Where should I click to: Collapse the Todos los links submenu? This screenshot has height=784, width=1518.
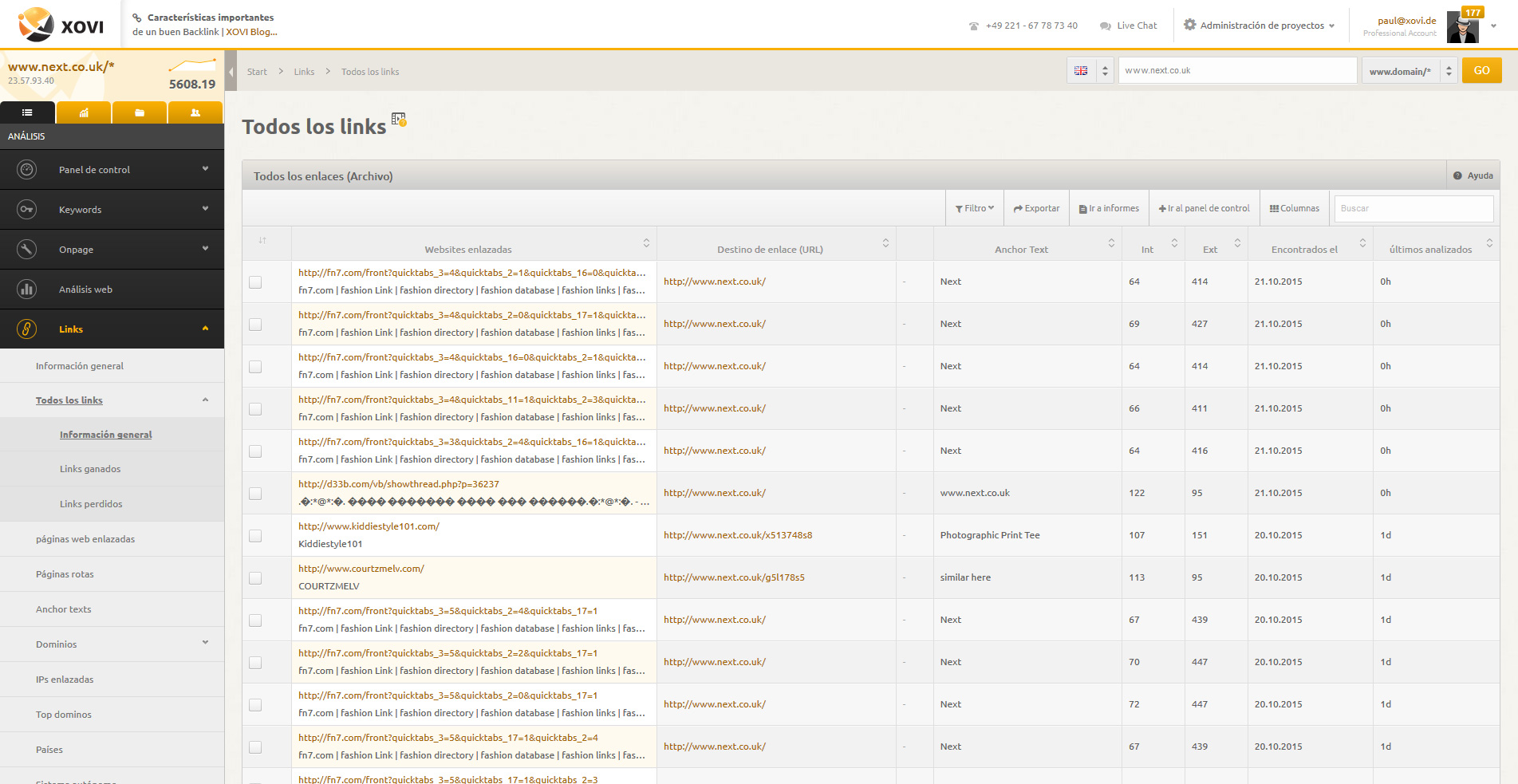point(205,400)
